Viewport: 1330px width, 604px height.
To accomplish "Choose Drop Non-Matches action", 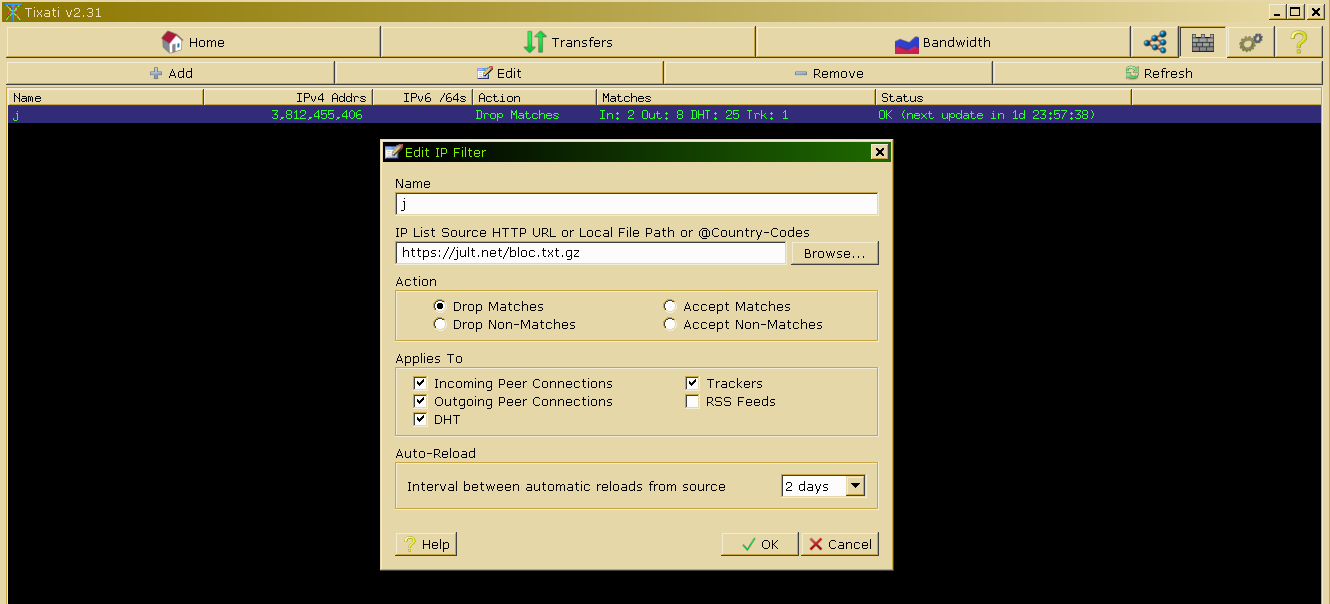I will (x=440, y=325).
